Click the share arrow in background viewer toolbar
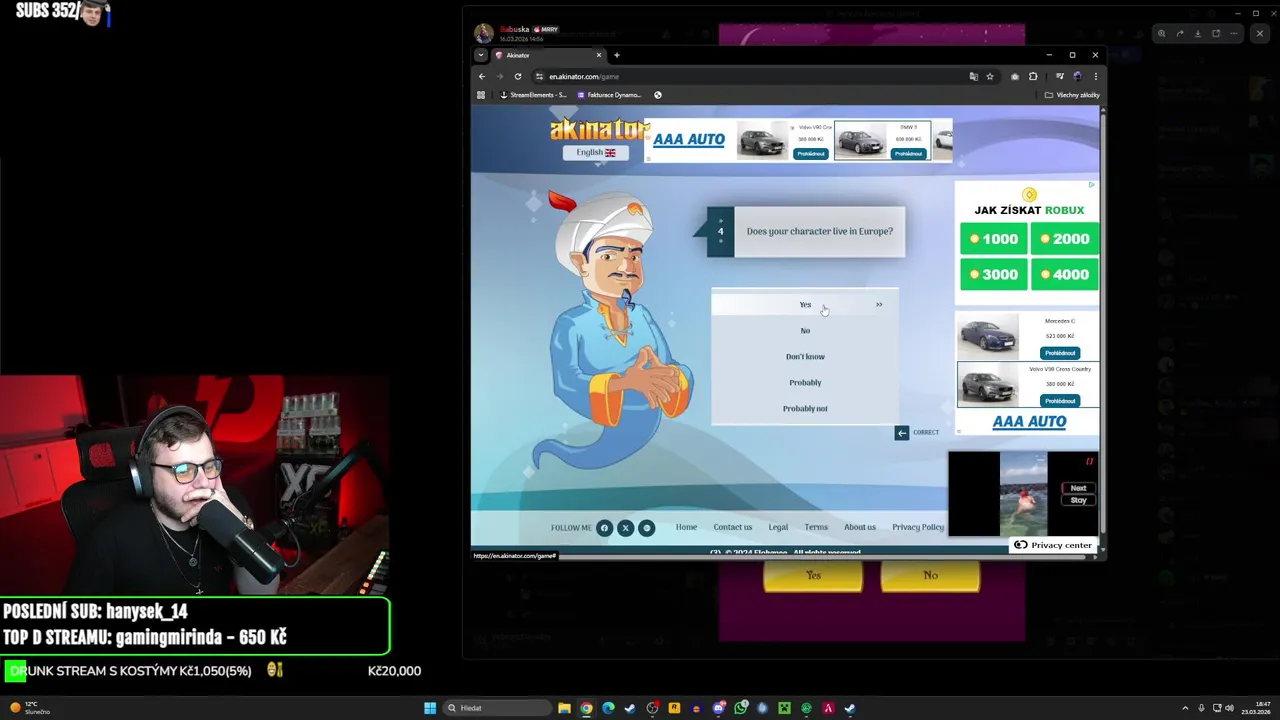The height and width of the screenshot is (720, 1280). [1179, 33]
